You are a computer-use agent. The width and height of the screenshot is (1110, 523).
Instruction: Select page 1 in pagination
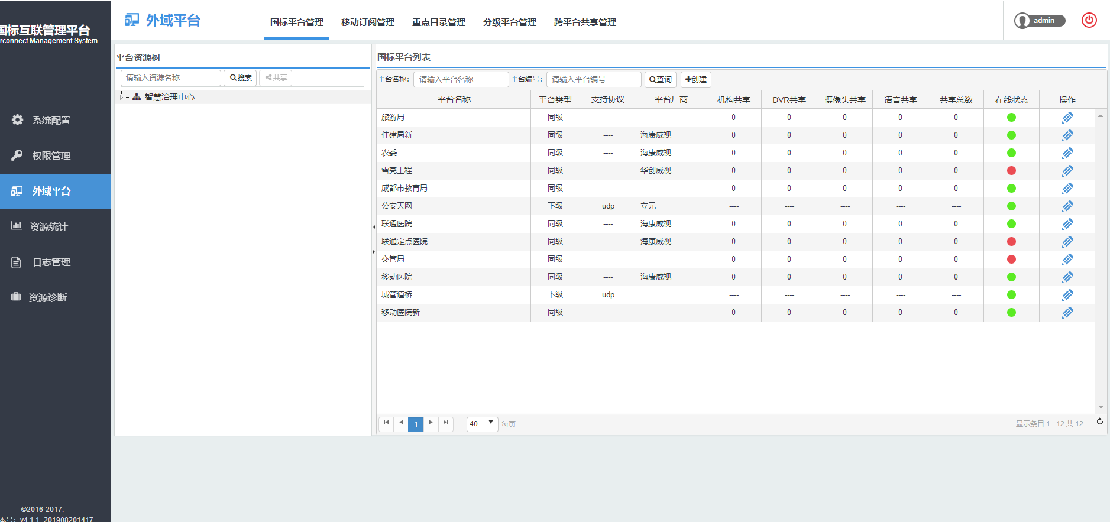(x=416, y=424)
